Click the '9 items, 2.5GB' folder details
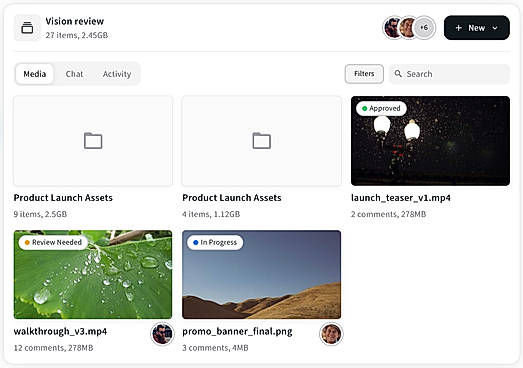This screenshot has width=523, height=368. point(40,214)
